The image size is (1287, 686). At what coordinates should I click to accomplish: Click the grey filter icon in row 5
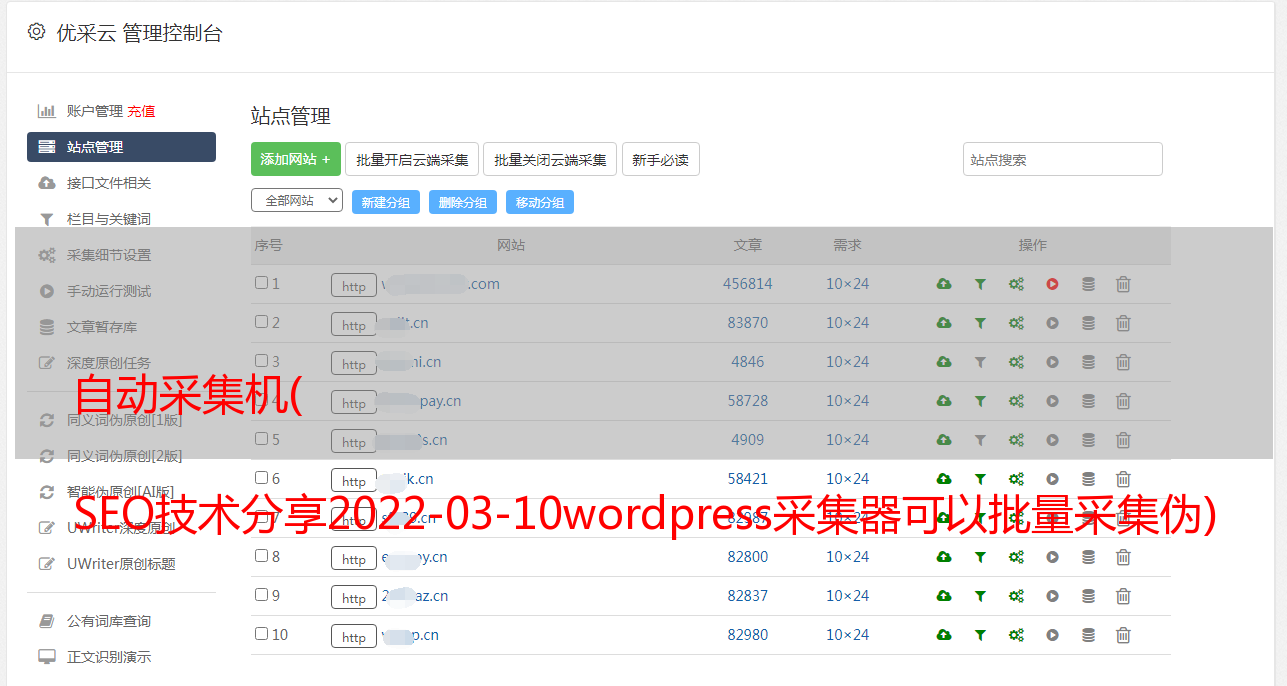[980, 440]
